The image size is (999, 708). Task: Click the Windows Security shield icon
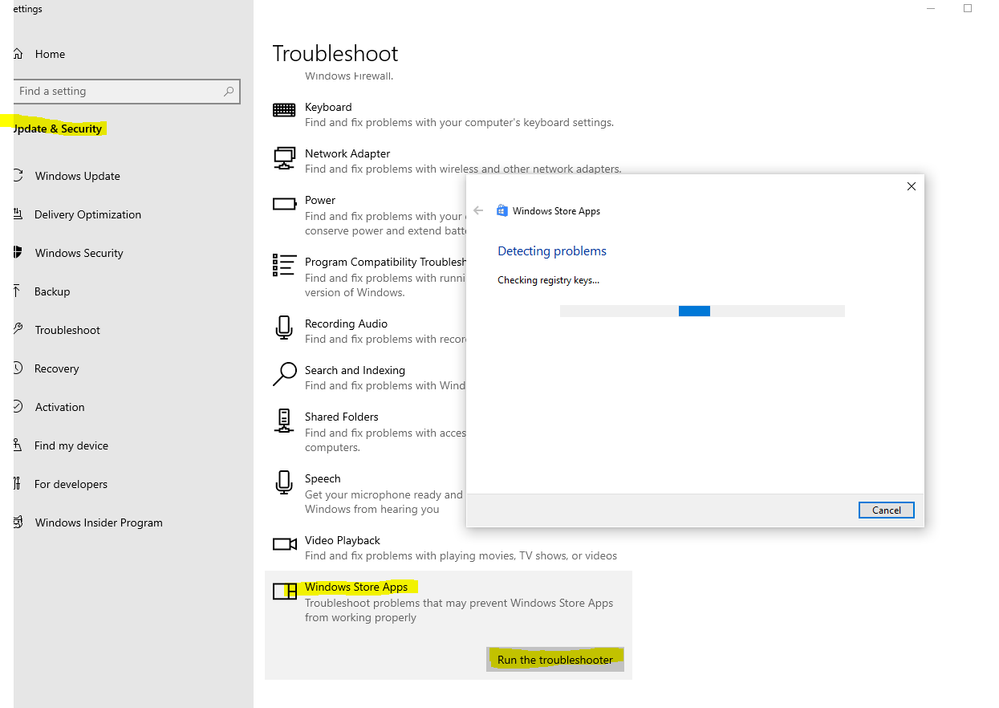[x=18, y=252]
